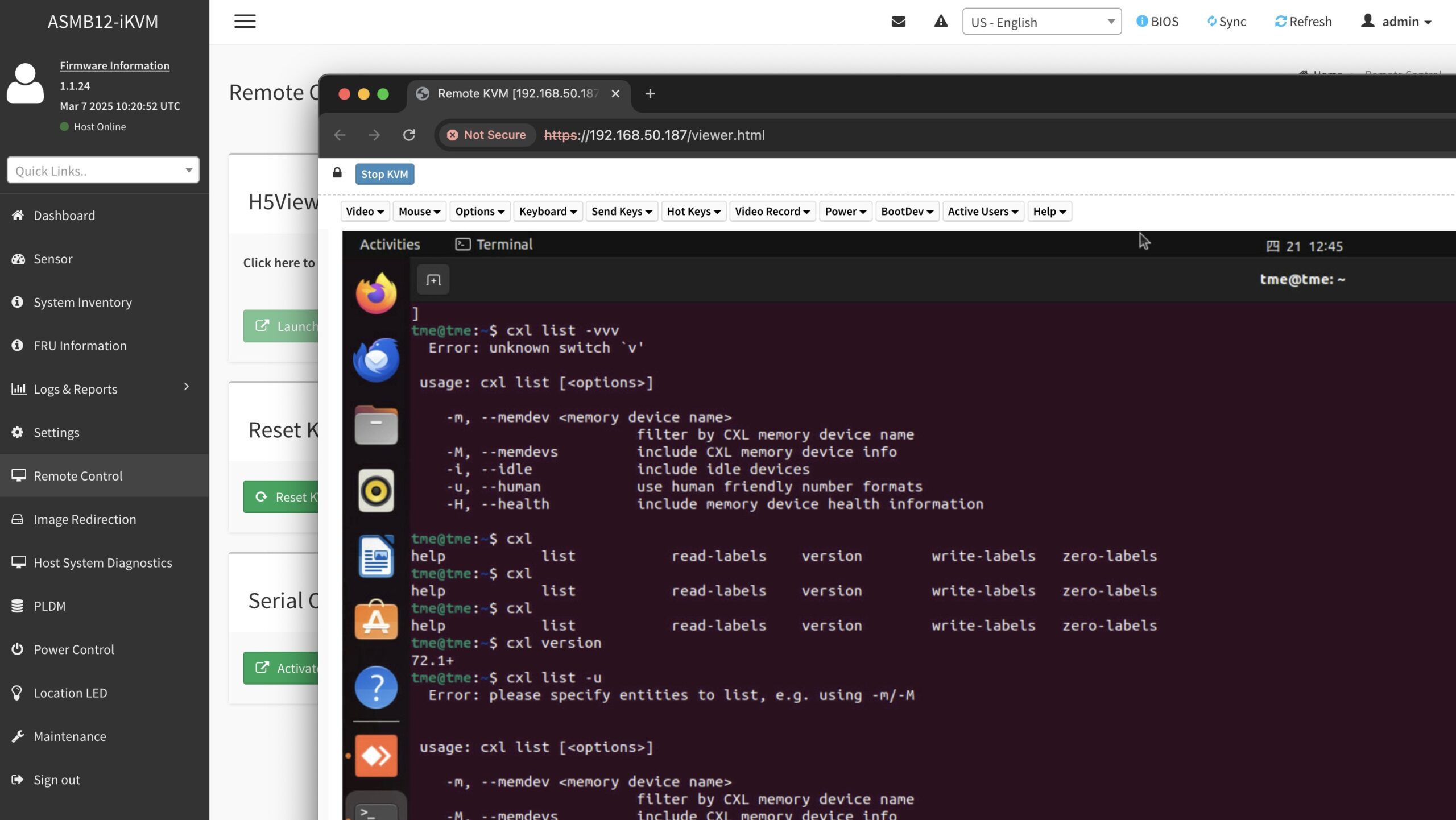Click the new terminal tab icon
1456x820 pixels.
pyautogui.click(x=433, y=280)
